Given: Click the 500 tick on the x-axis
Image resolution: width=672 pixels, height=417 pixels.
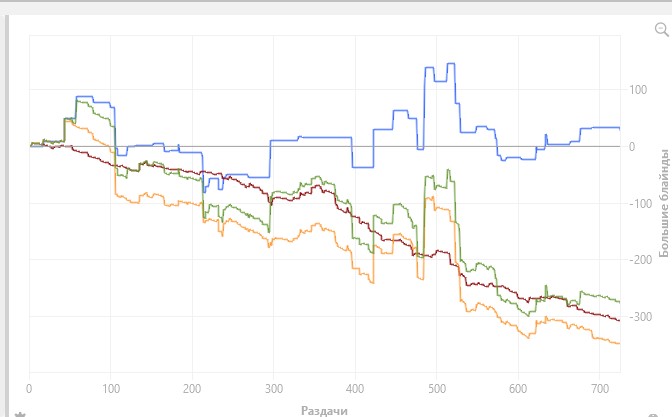Looking at the screenshot, I should (x=437, y=389).
